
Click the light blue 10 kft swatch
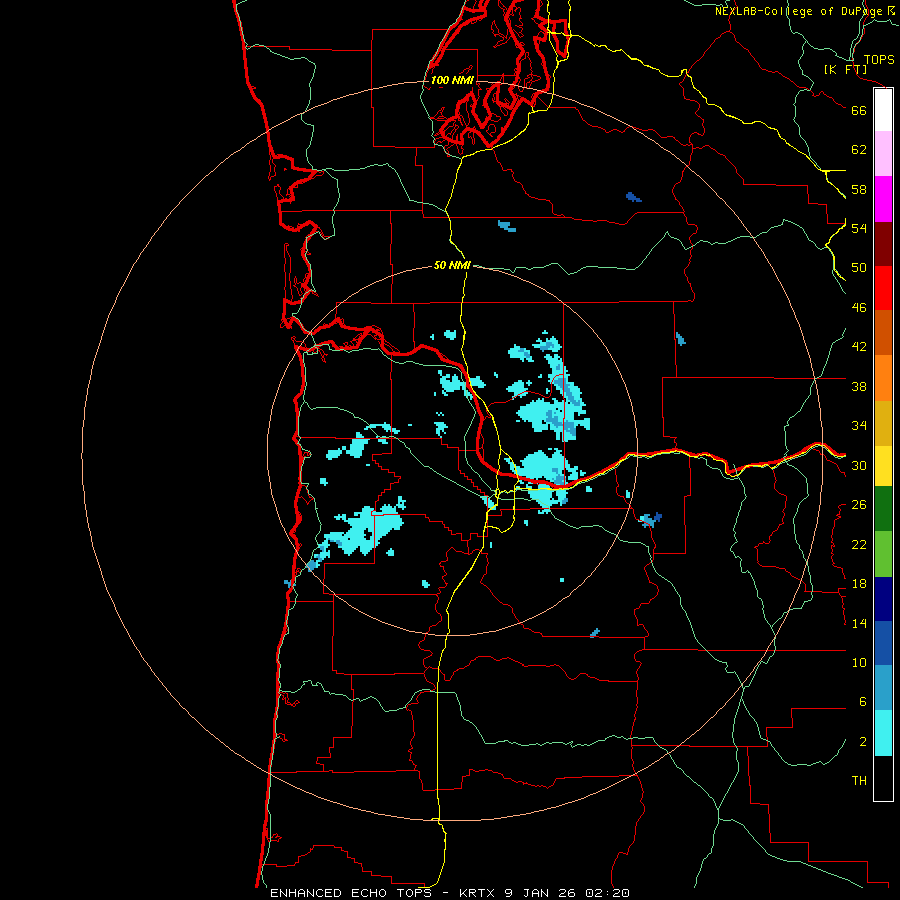tap(883, 688)
